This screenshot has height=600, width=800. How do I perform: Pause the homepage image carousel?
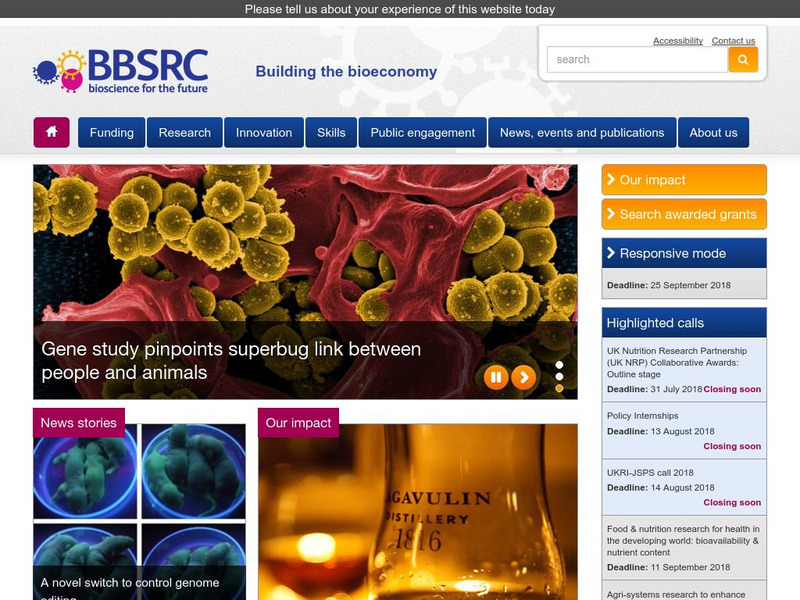[495, 376]
